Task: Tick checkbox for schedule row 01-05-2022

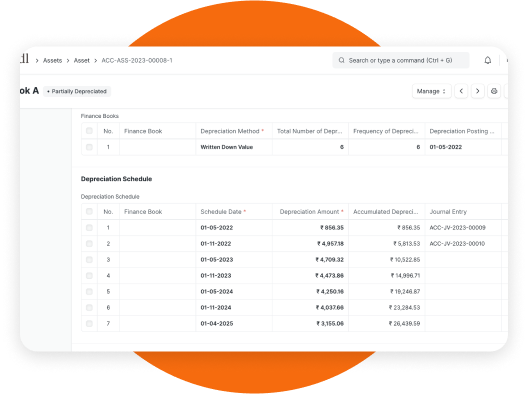Action: point(89,227)
